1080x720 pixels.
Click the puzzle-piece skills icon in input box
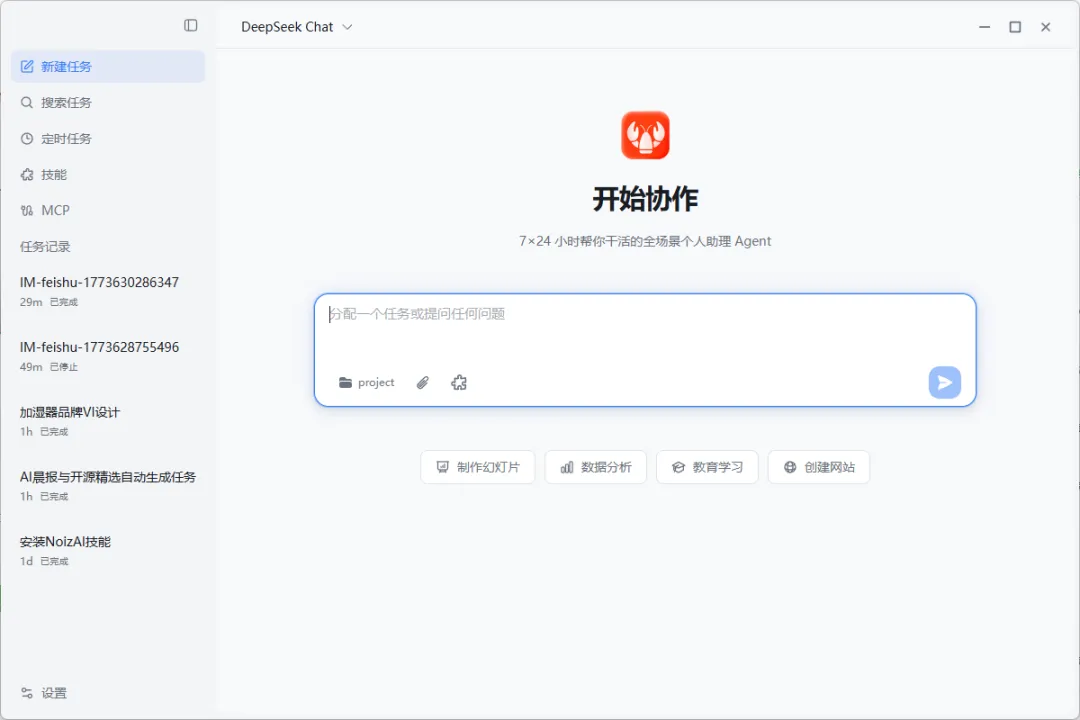click(x=459, y=382)
